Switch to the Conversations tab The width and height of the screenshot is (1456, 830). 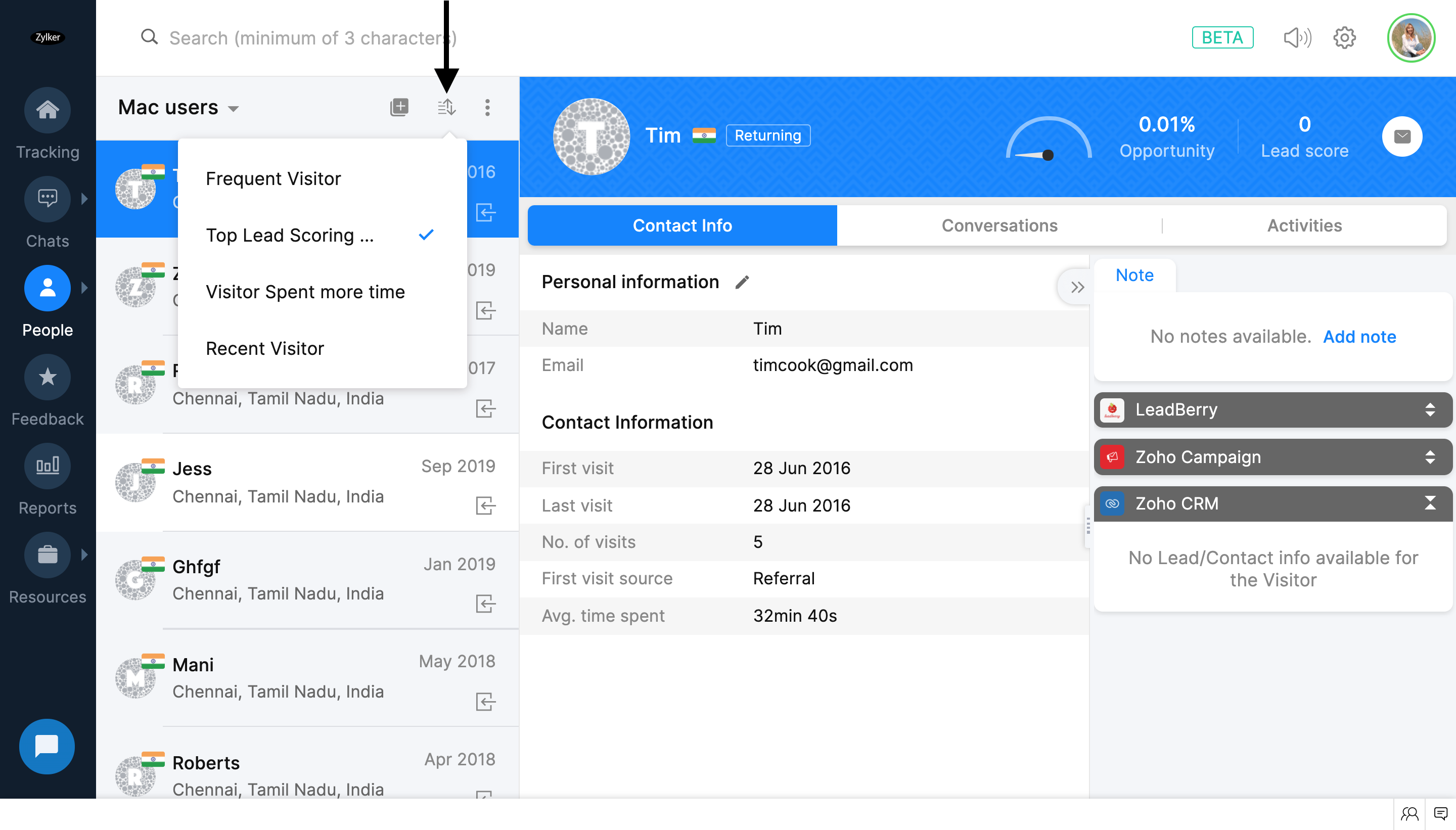coord(999,226)
